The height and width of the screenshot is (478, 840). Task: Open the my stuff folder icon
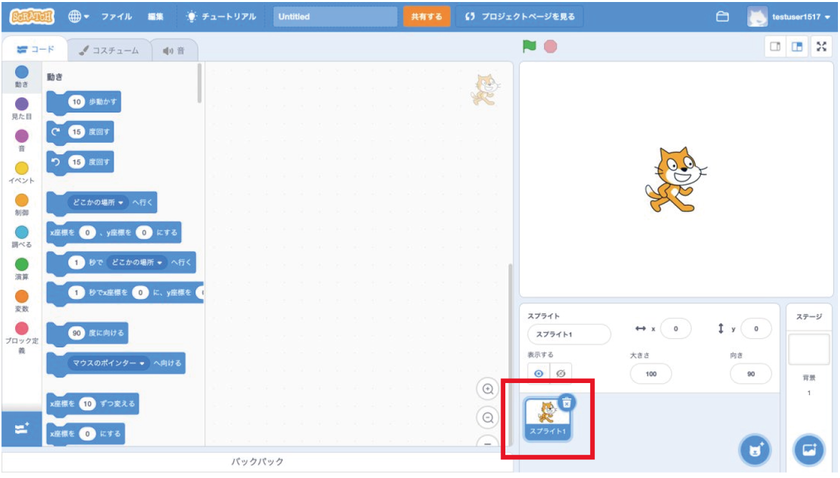click(722, 17)
